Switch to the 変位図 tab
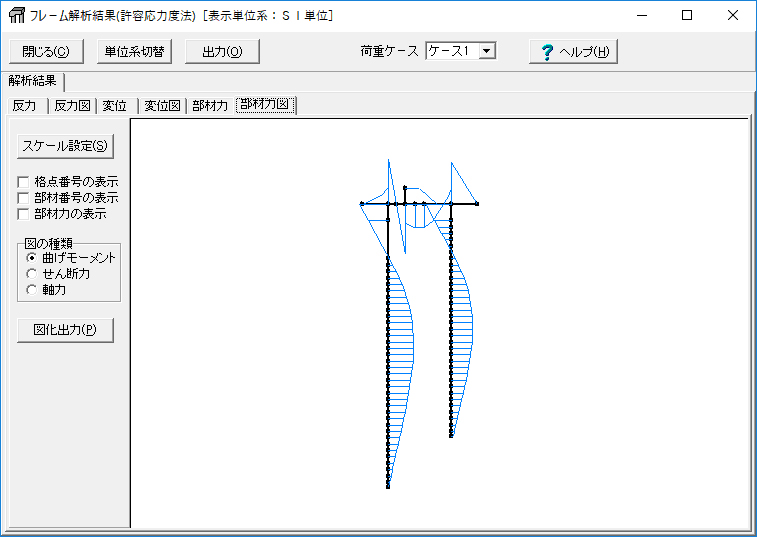Viewport: 757px width, 537px height. point(163,105)
